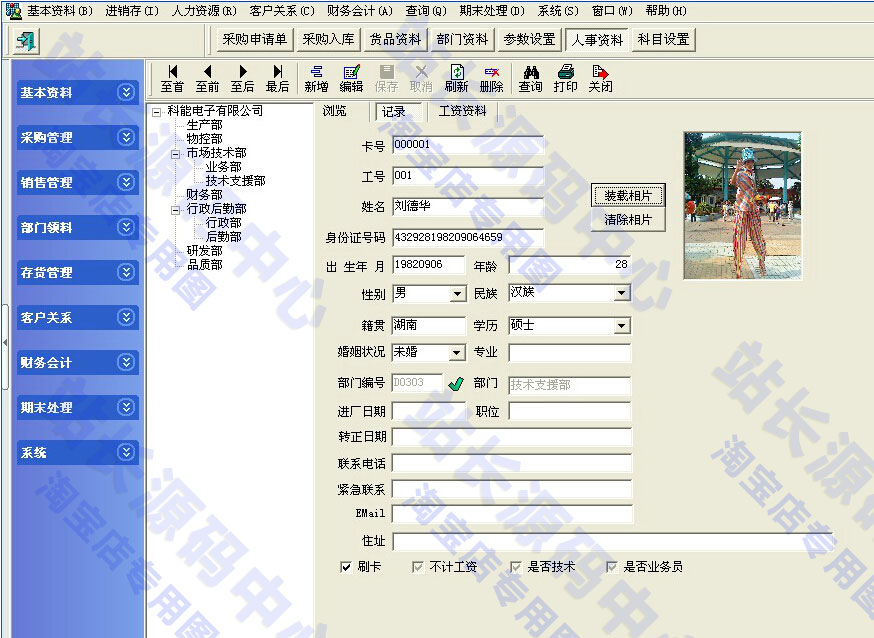Open the 财务会计(A) menu
The image size is (874, 638).
(360, 11)
